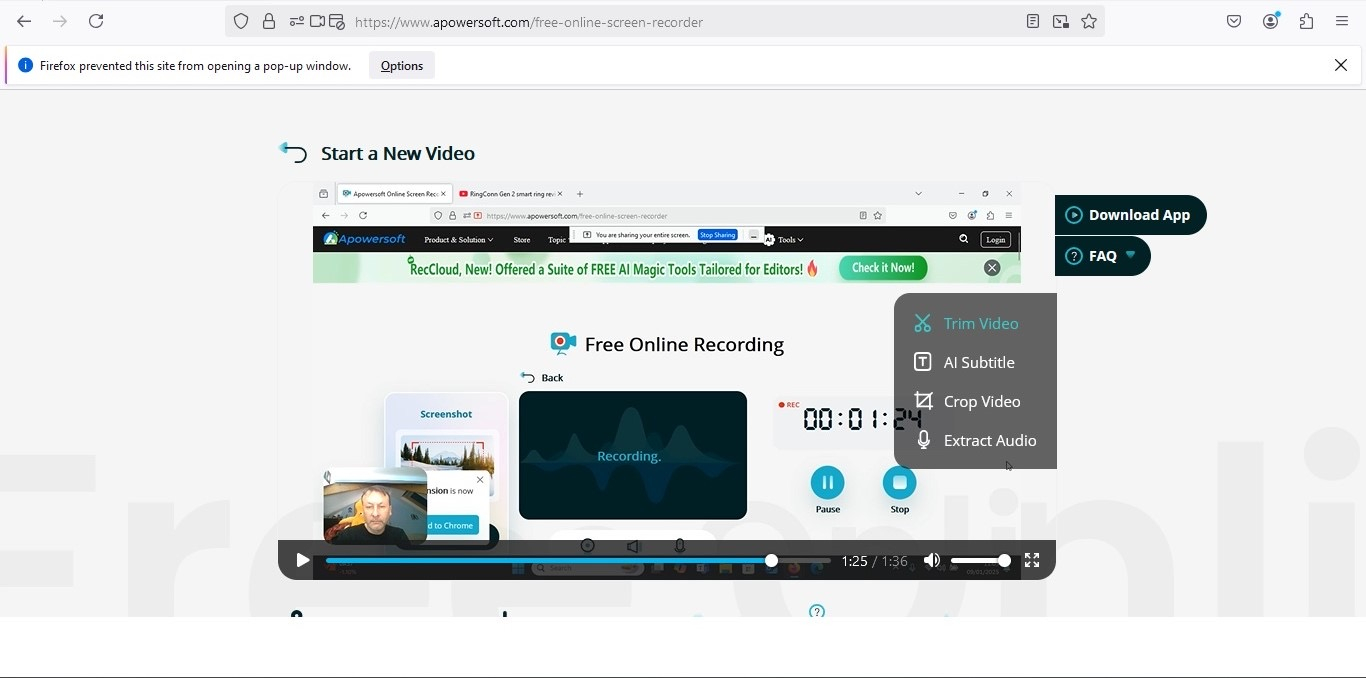
Task: Save page to Pocket
Action: coord(1234,21)
